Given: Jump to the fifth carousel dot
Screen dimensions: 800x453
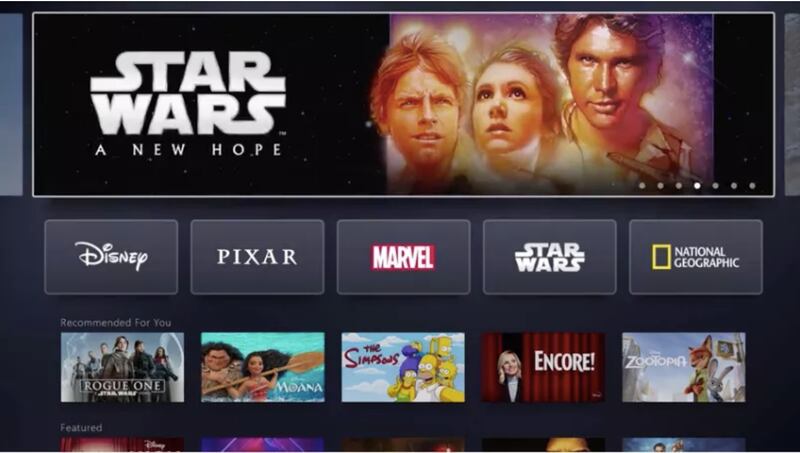Looking at the screenshot, I should click(715, 186).
